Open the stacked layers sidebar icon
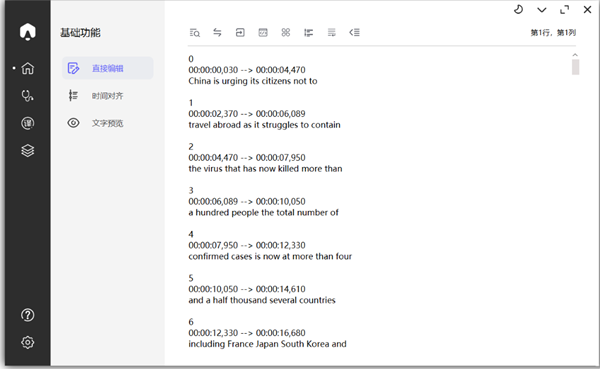This screenshot has width=600, height=369. point(28,150)
